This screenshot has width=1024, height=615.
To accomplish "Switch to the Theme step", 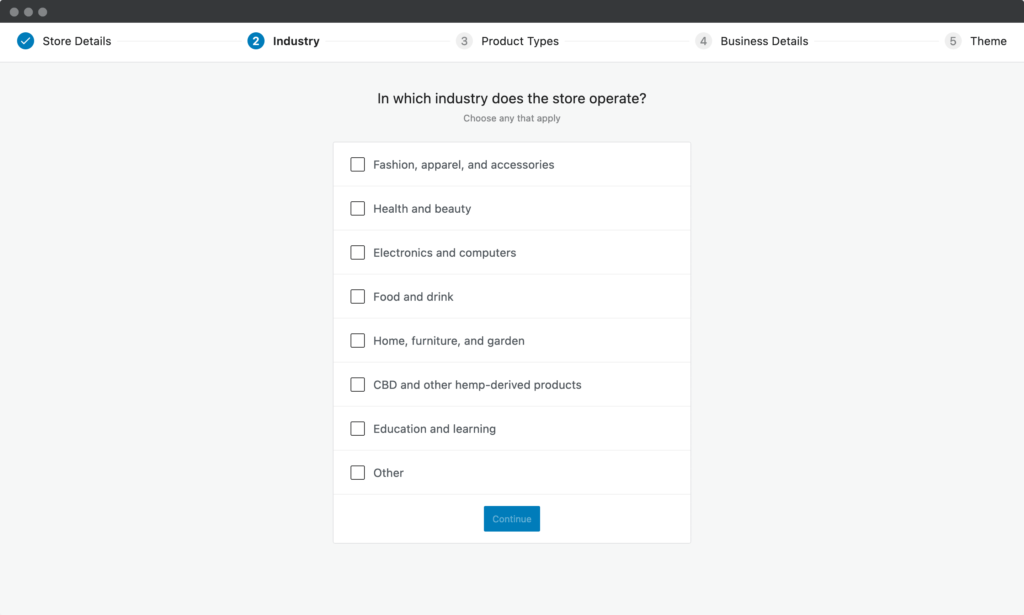I will [988, 41].
